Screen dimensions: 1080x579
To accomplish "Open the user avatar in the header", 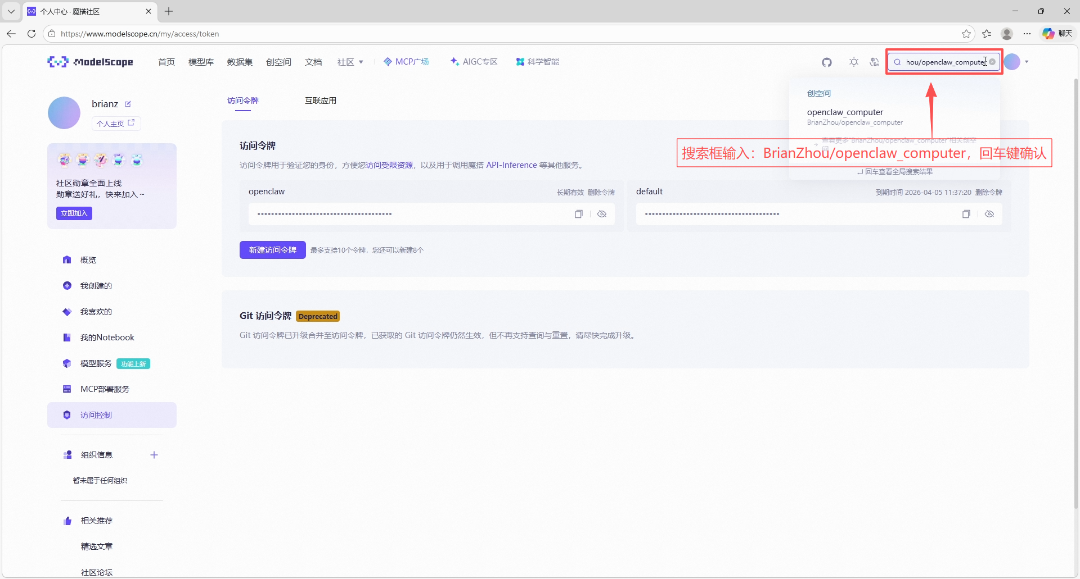I will 1012,62.
